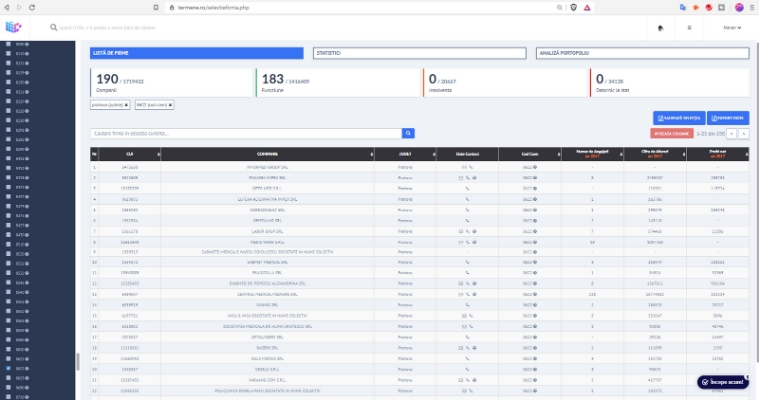
Task: Check the 8211 code checkbox in sidebar
Action: point(8,92)
